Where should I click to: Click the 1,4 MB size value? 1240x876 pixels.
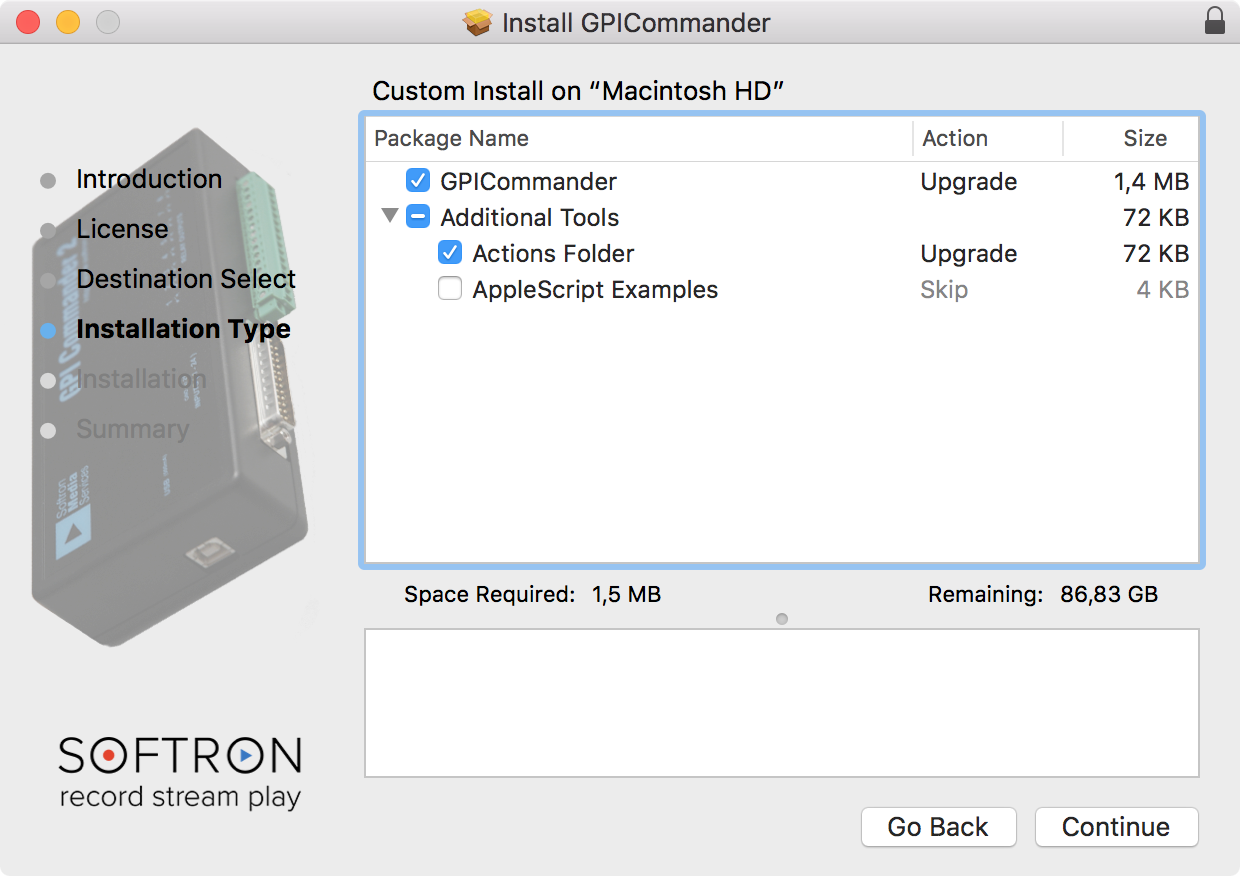[1151, 182]
